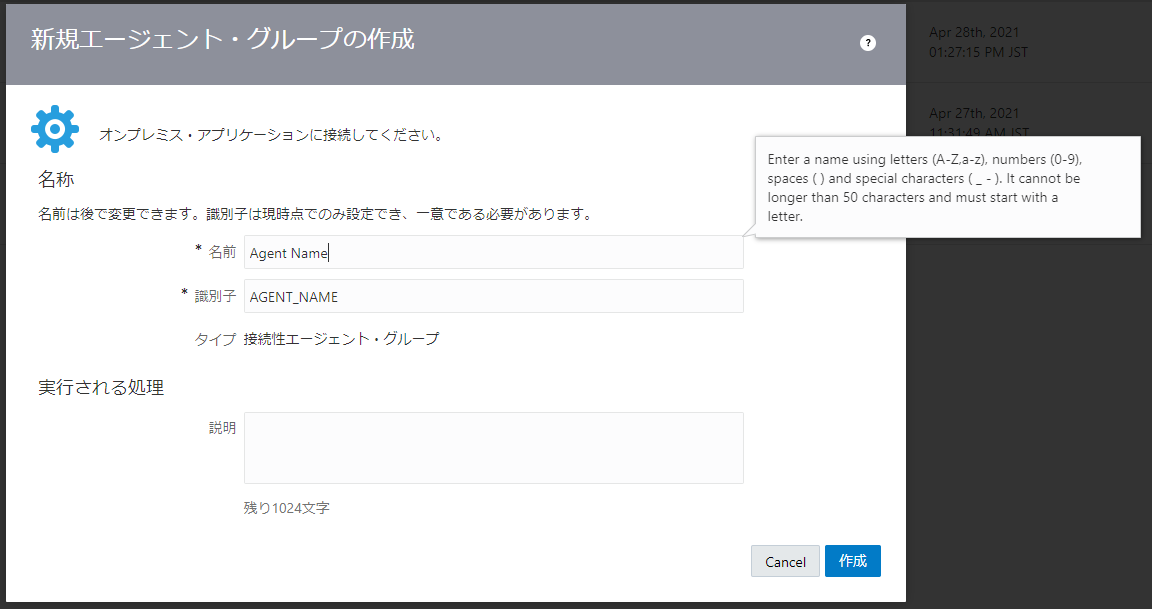1152x609 pixels.
Task: Click the 作成 button
Action: [852, 561]
